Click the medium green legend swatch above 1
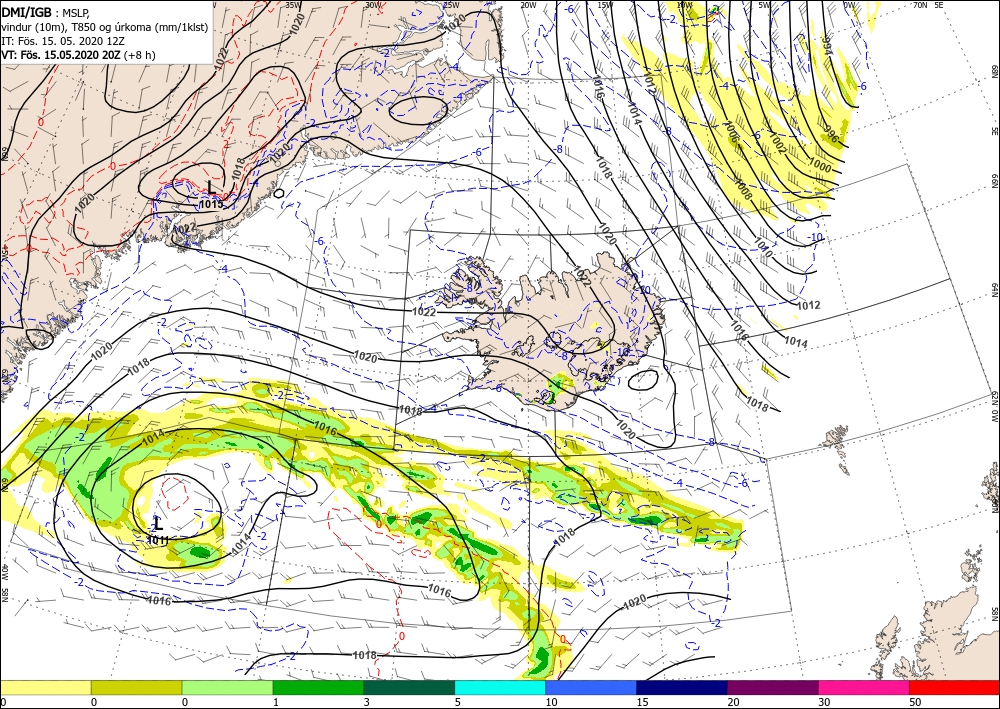 [x=318, y=687]
